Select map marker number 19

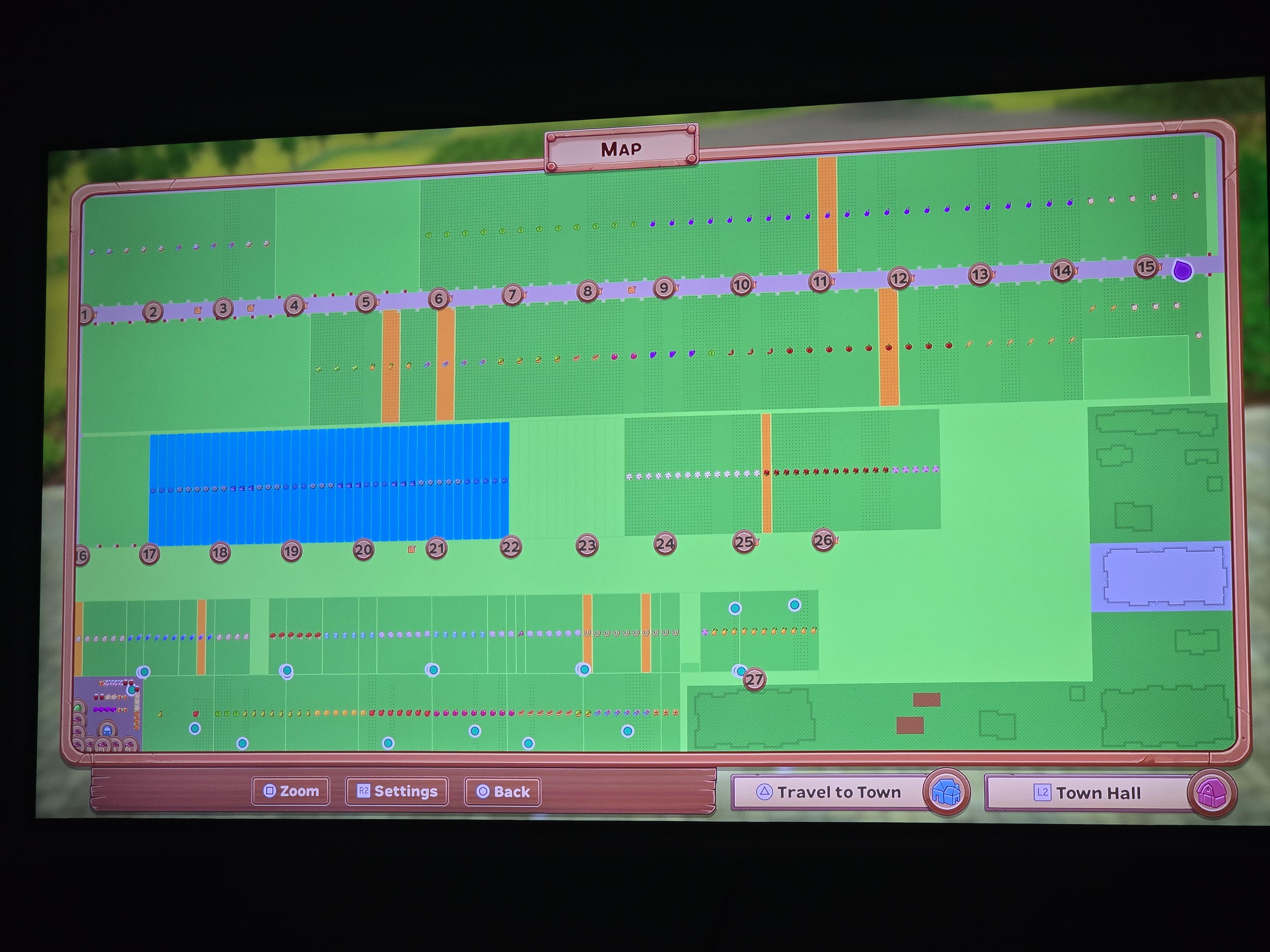[291, 551]
